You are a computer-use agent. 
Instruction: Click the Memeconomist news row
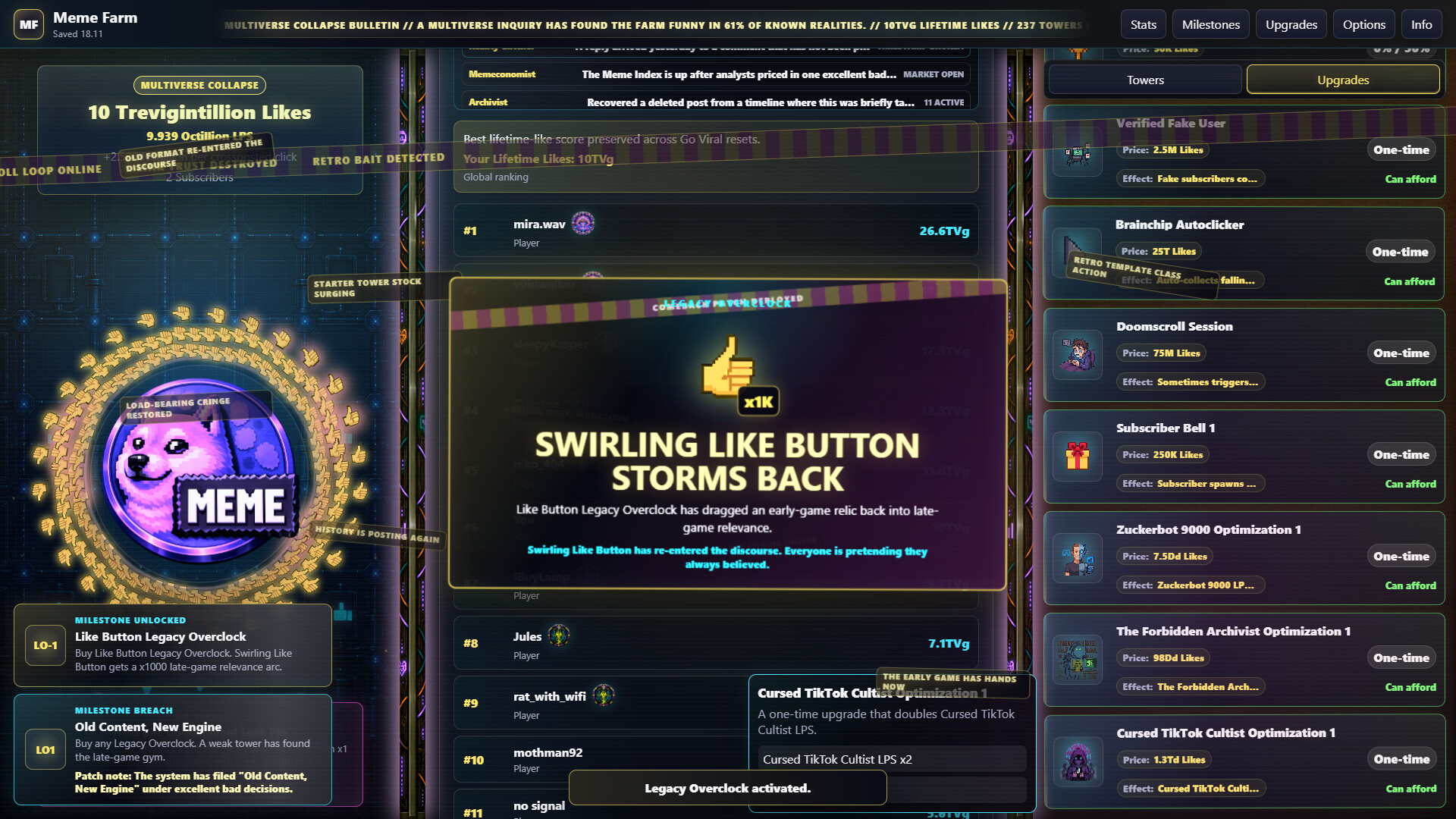[x=716, y=74]
